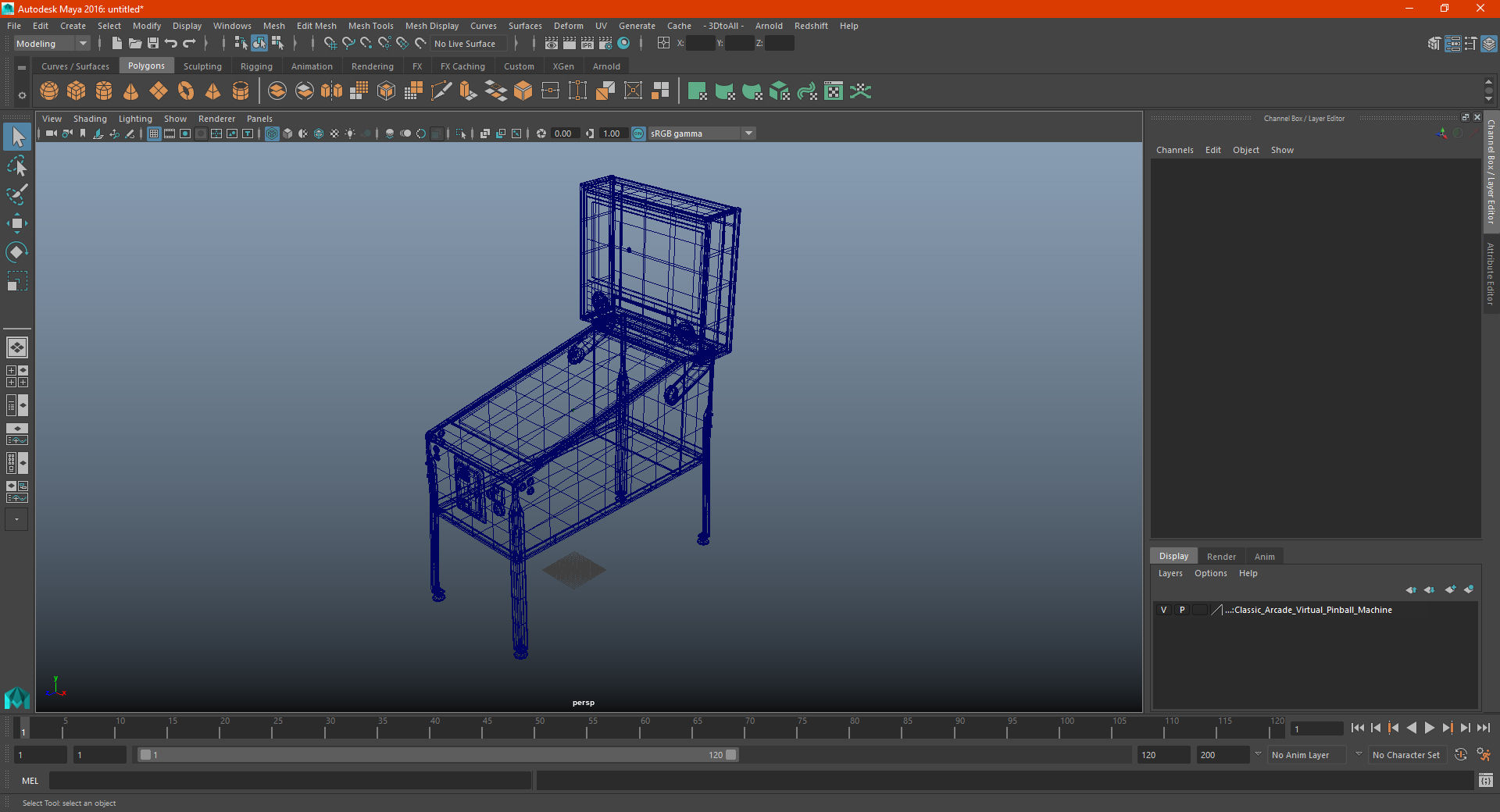The height and width of the screenshot is (812, 1500).
Task: Select the Multi-Cut knife tool on the shelf
Action: click(441, 91)
